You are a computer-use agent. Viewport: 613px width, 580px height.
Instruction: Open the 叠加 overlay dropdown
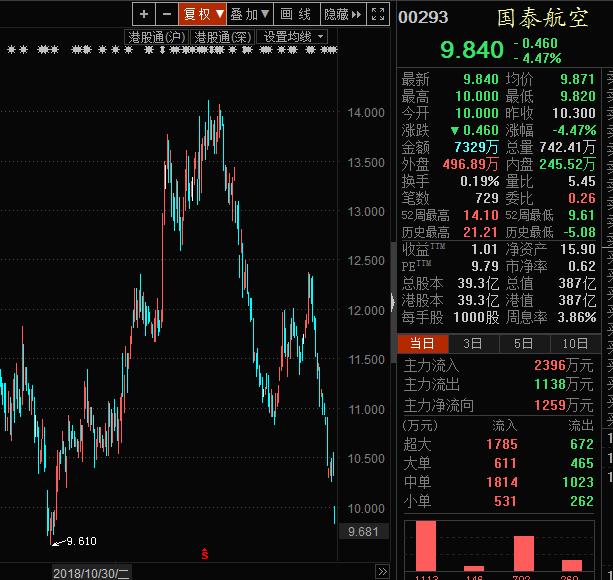pos(250,14)
